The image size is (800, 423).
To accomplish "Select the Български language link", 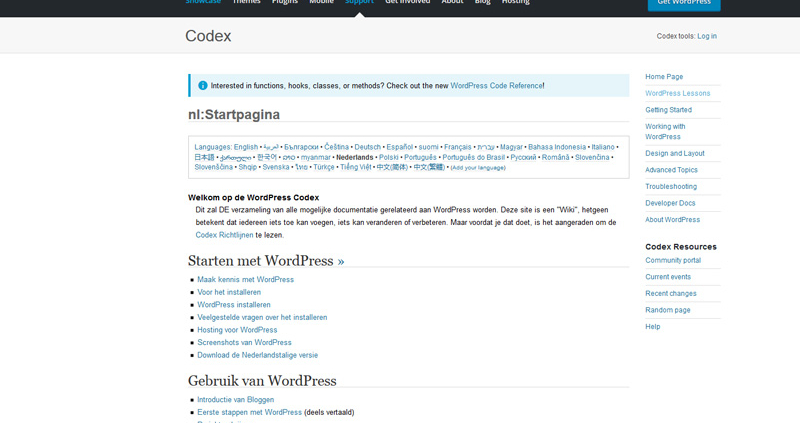I will pos(301,147).
